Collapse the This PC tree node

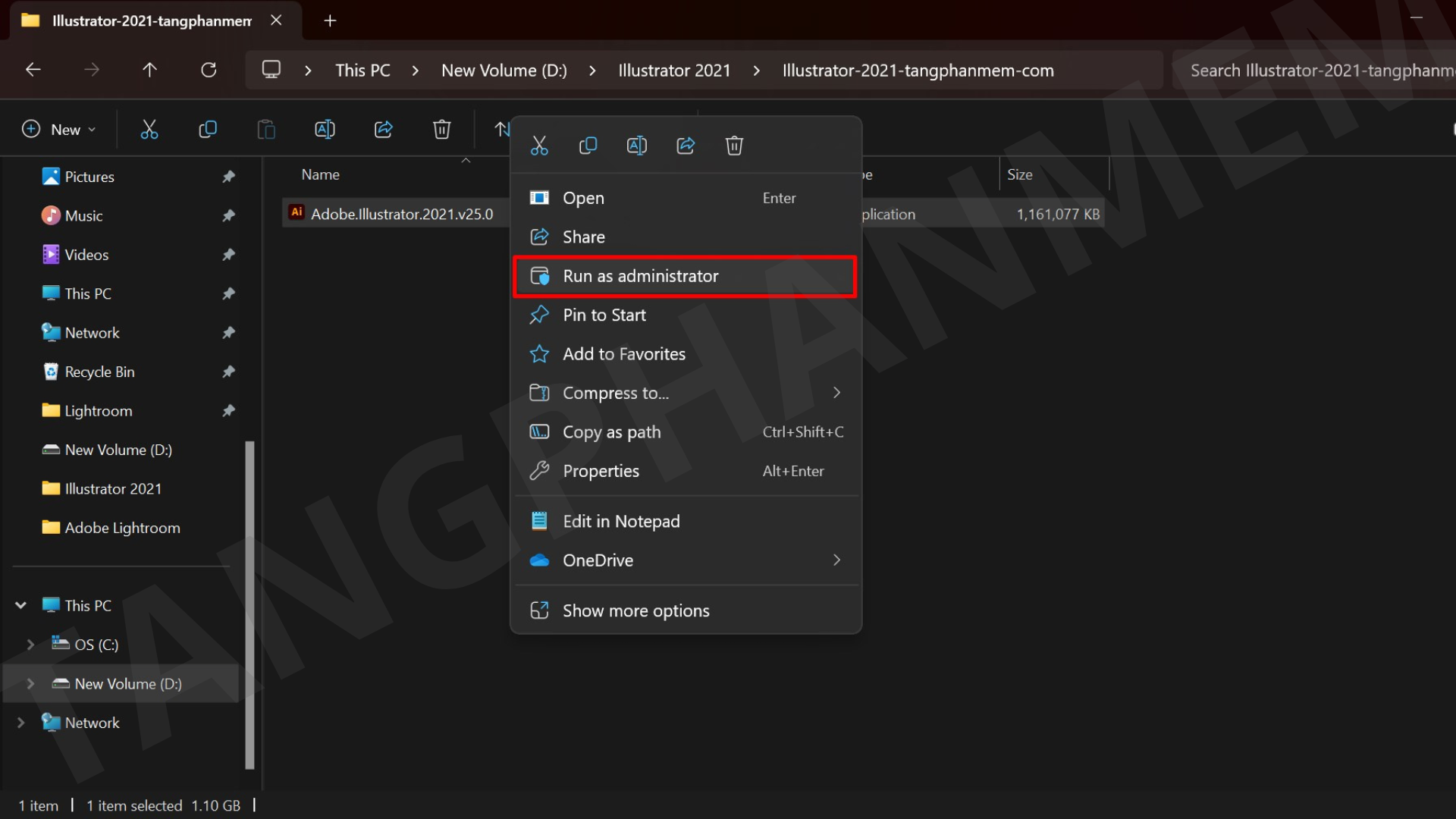coord(21,605)
